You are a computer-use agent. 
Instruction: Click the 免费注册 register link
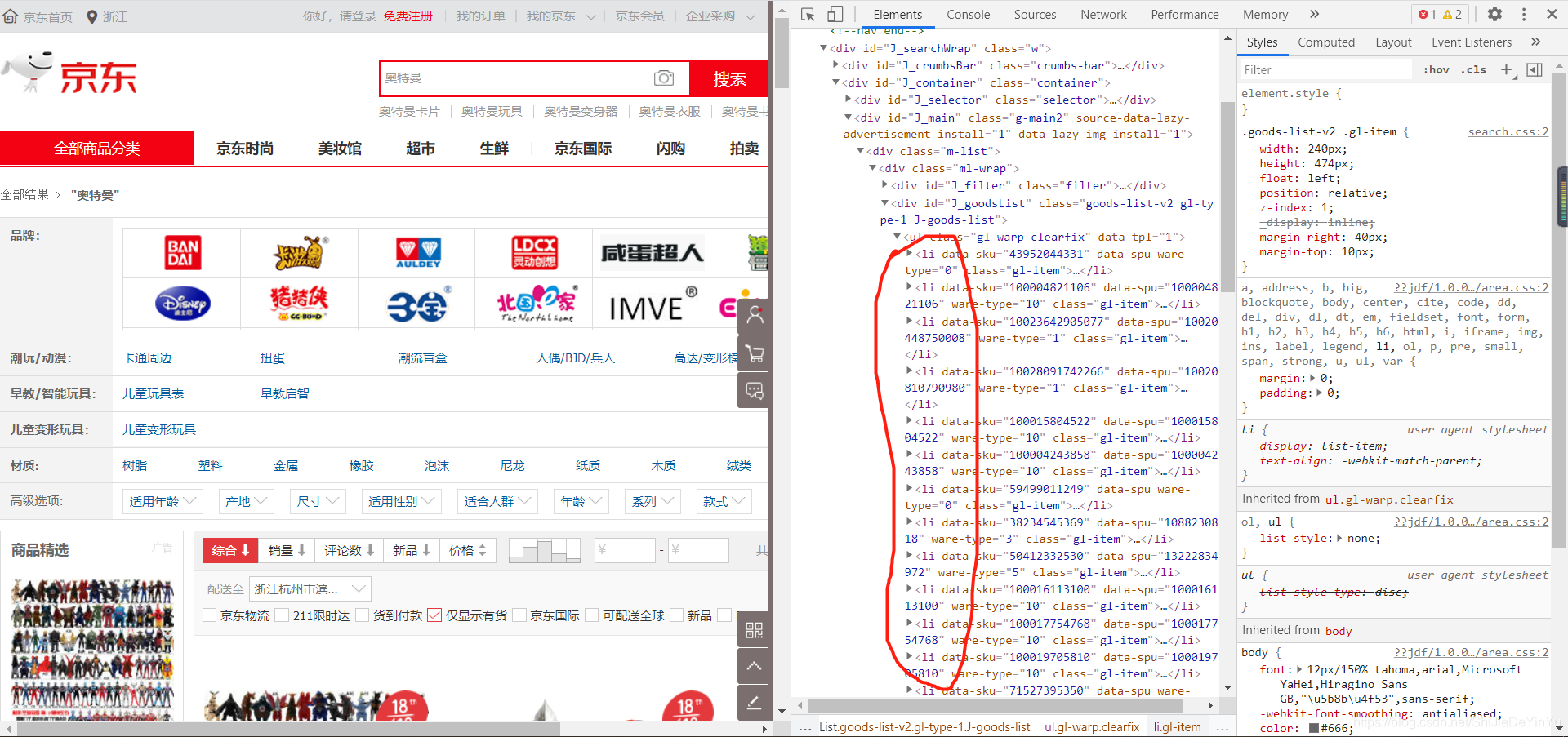point(408,16)
